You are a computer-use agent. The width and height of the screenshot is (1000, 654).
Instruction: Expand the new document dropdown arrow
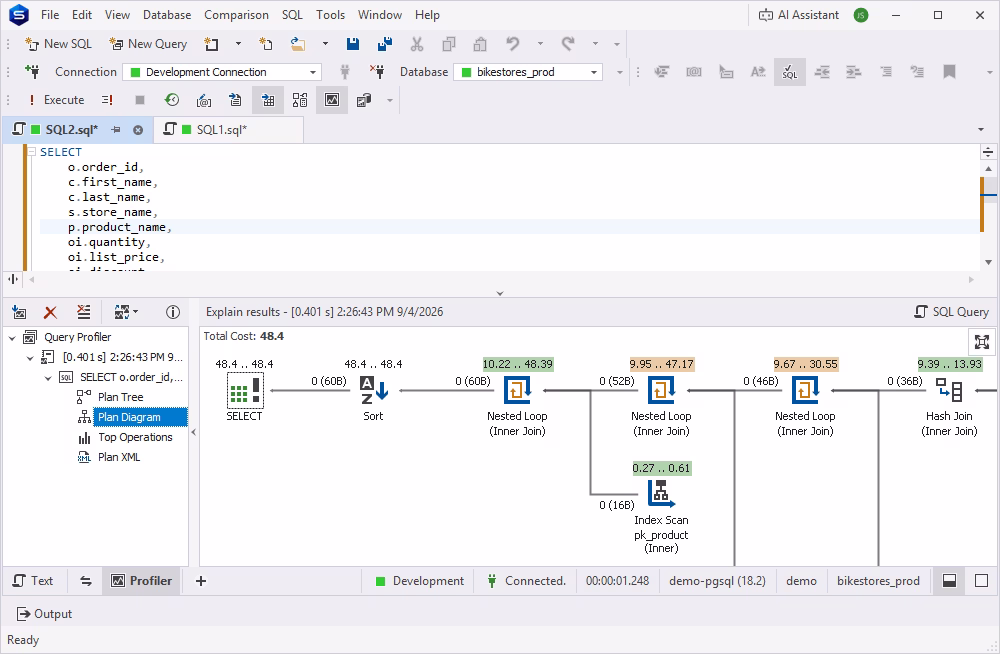[x=239, y=43]
